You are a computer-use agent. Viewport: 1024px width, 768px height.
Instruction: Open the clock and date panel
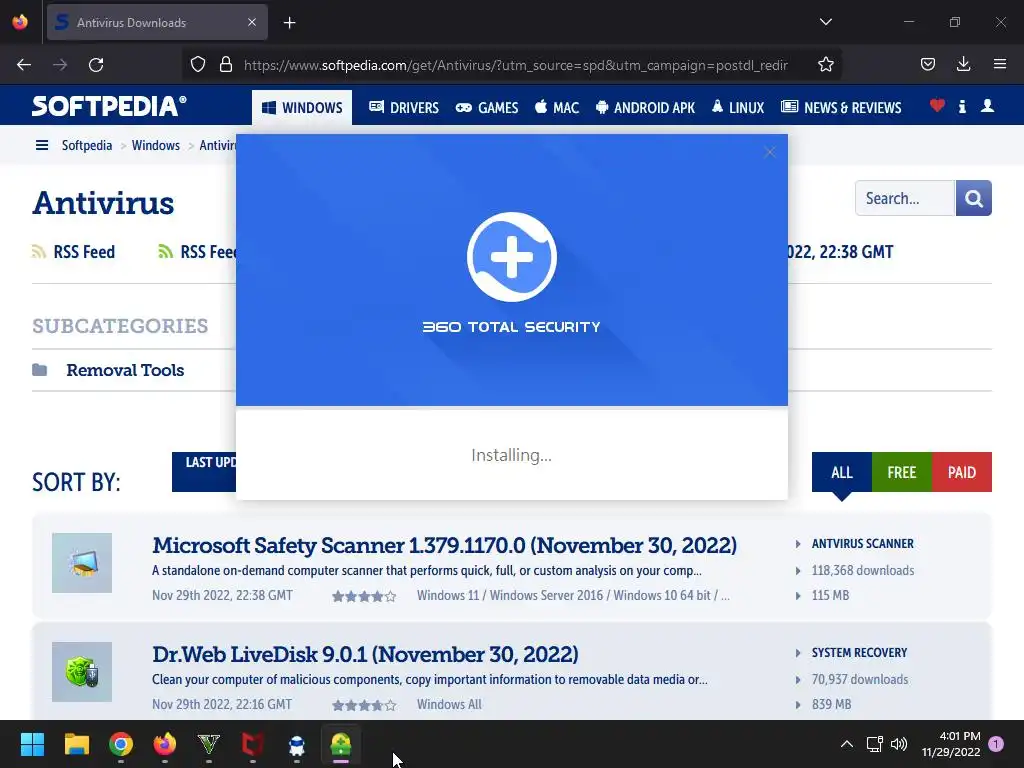tap(951, 744)
